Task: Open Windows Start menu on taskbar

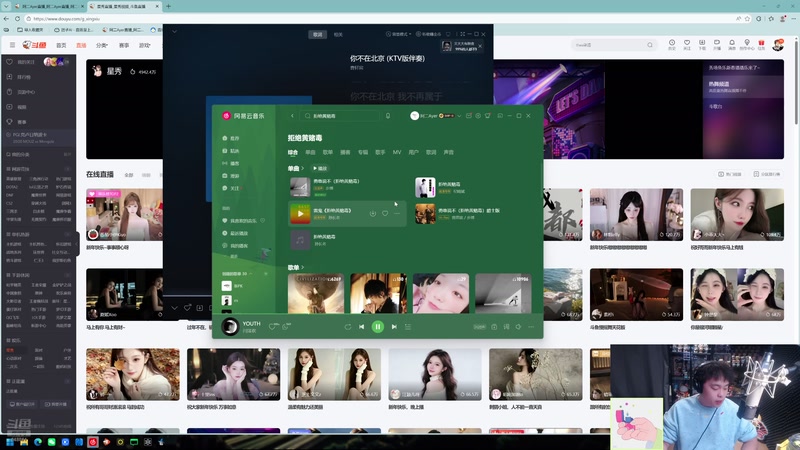Action: click(x=10, y=442)
